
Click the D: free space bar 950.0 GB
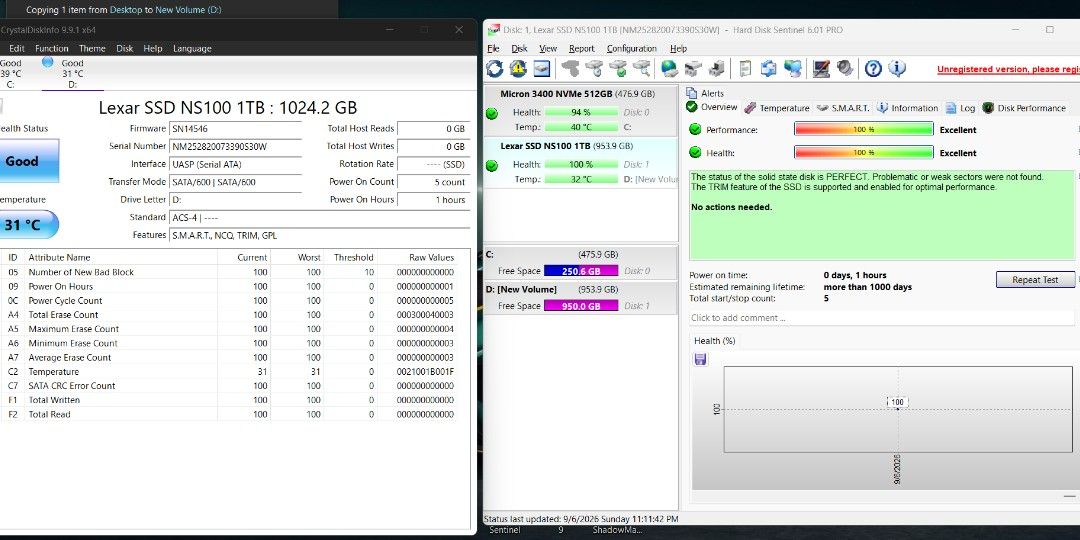coord(581,306)
